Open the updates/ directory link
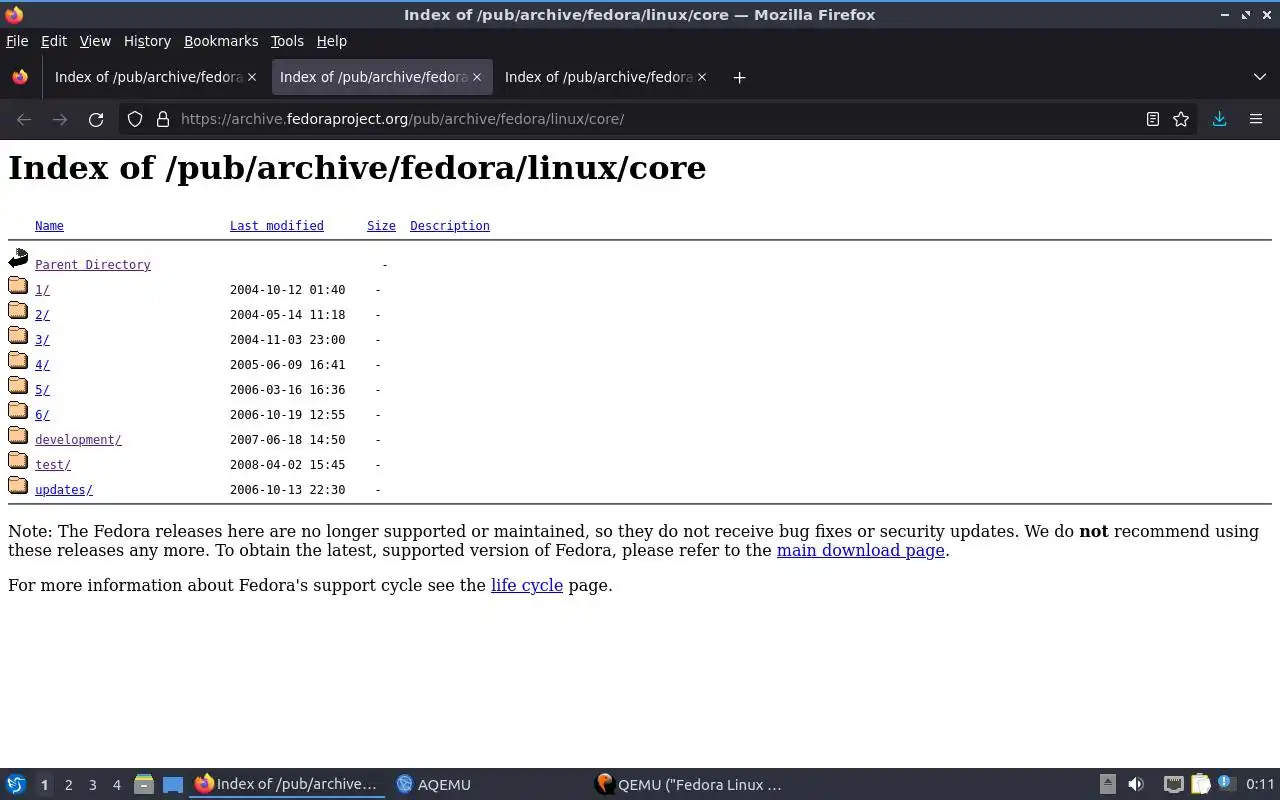 point(64,490)
